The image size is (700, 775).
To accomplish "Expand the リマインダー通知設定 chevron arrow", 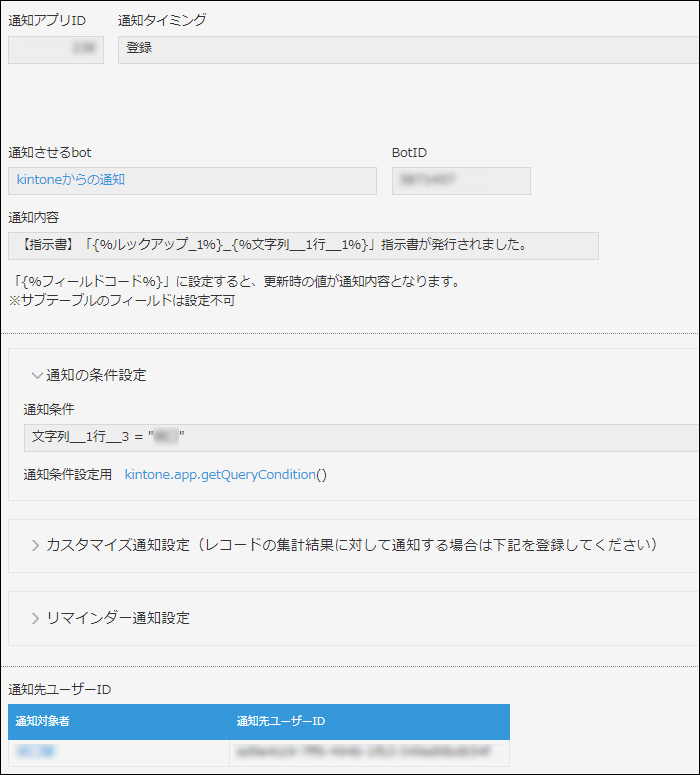I will pyautogui.click(x=36, y=618).
